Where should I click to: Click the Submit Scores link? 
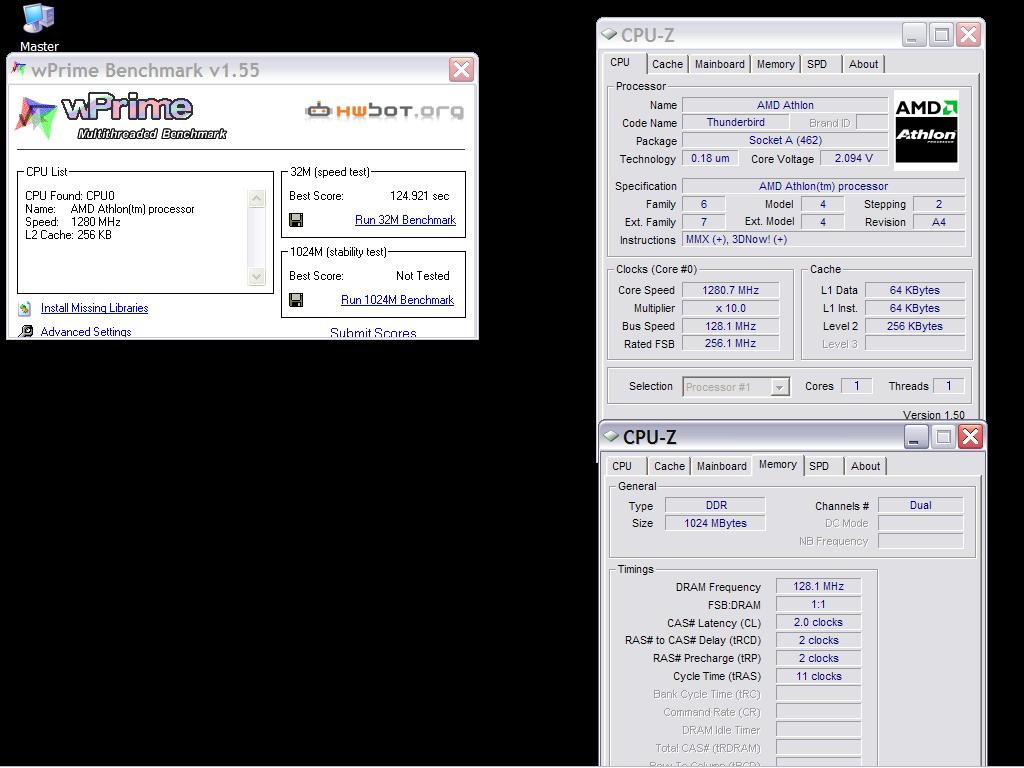click(373, 333)
